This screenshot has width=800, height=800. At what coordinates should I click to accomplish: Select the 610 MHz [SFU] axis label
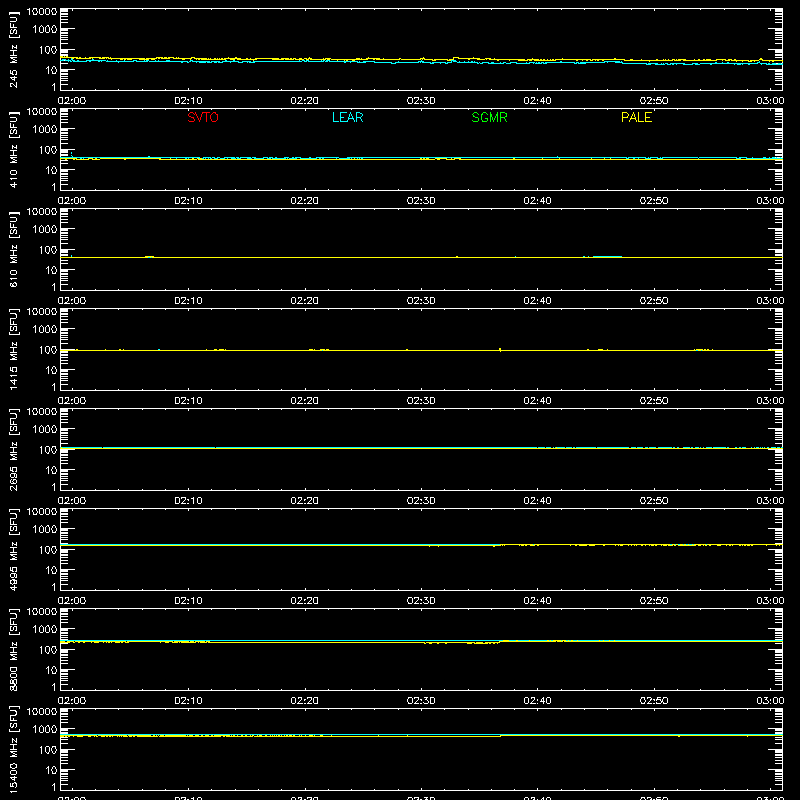pyautogui.click(x=13, y=249)
